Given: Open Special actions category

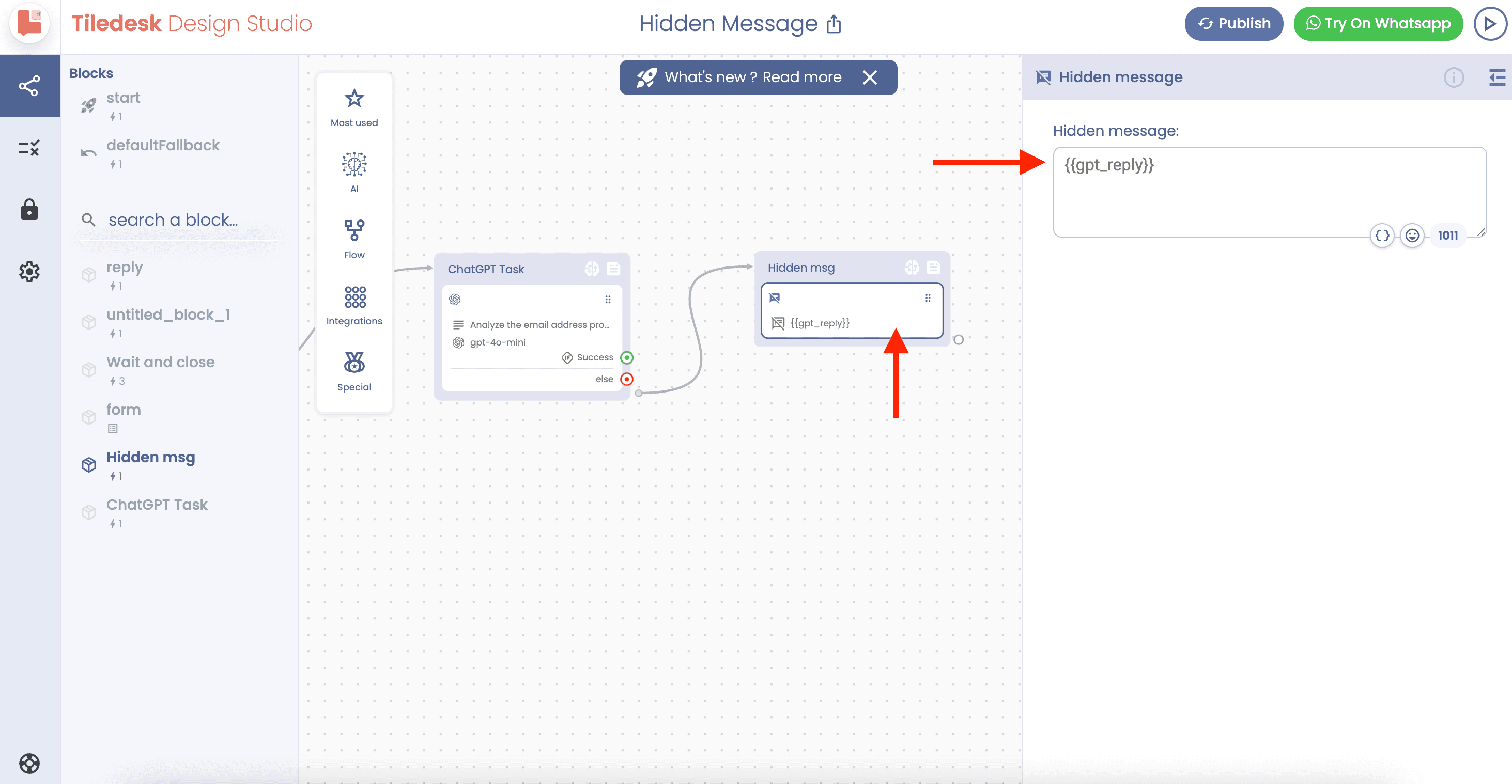Looking at the screenshot, I should (x=354, y=371).
